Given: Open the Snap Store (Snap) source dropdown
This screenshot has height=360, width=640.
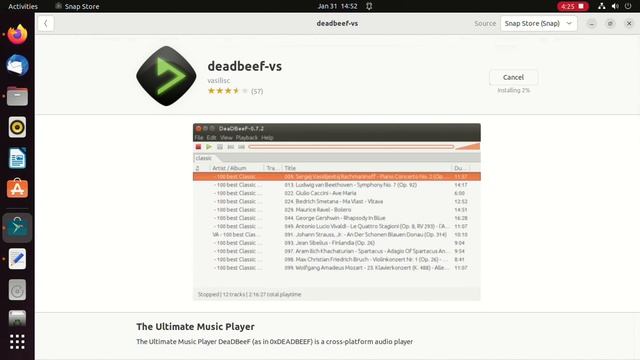Looking at the screenshot, I should click(538, 23).
